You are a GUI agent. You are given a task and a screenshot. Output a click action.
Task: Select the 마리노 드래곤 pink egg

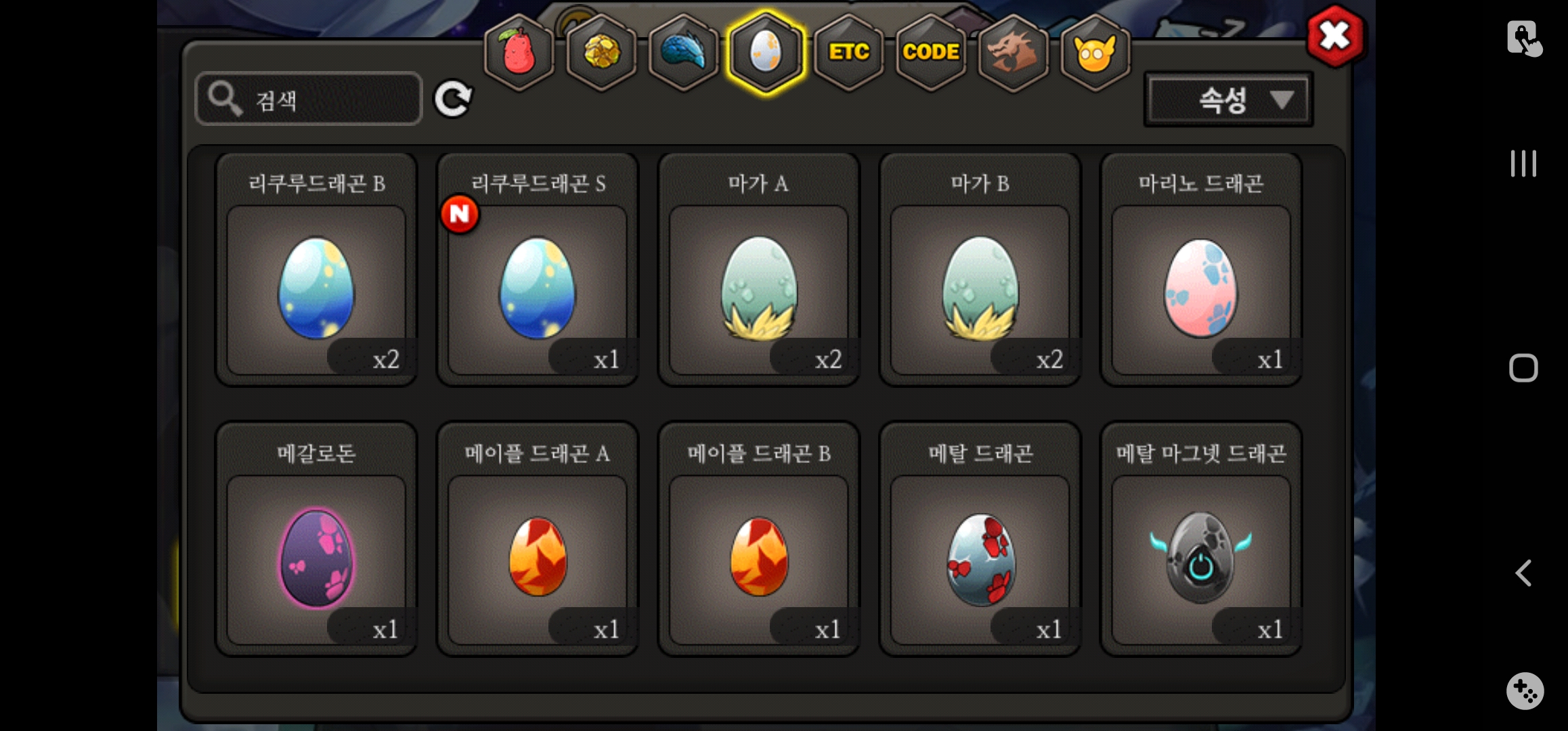pos(1201,269)
